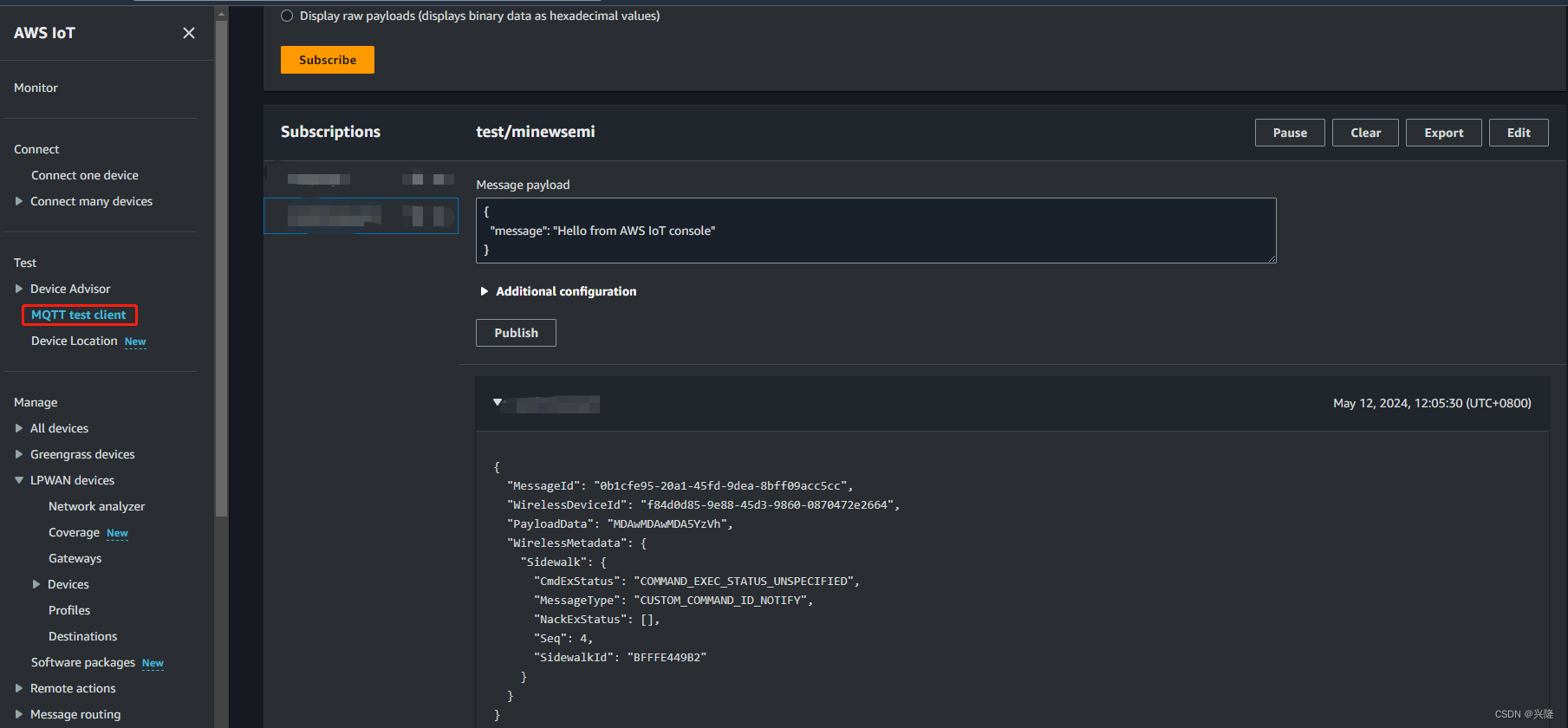Collapse the received message triangle
This screenshot has height=728, width=1568.
point(498,402)
